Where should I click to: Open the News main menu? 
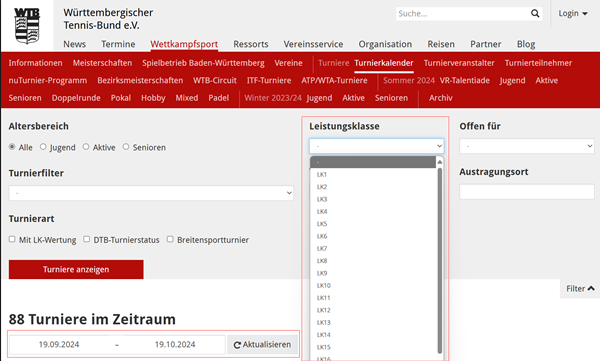pyautogui.click(x=75, y=44)
